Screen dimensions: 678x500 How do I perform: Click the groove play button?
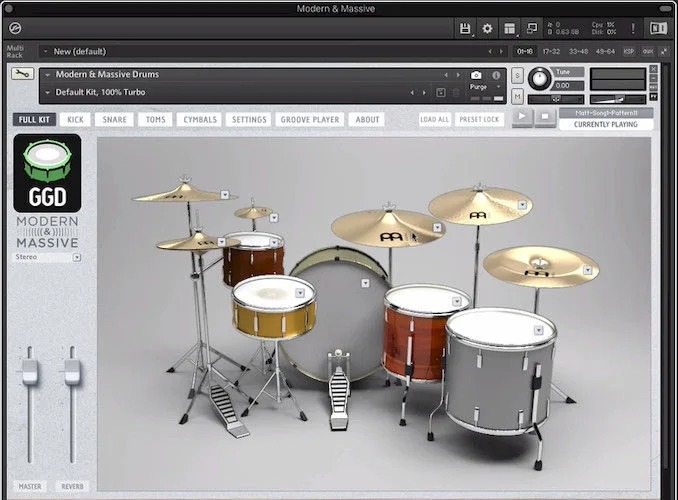(x=522, y=117)
